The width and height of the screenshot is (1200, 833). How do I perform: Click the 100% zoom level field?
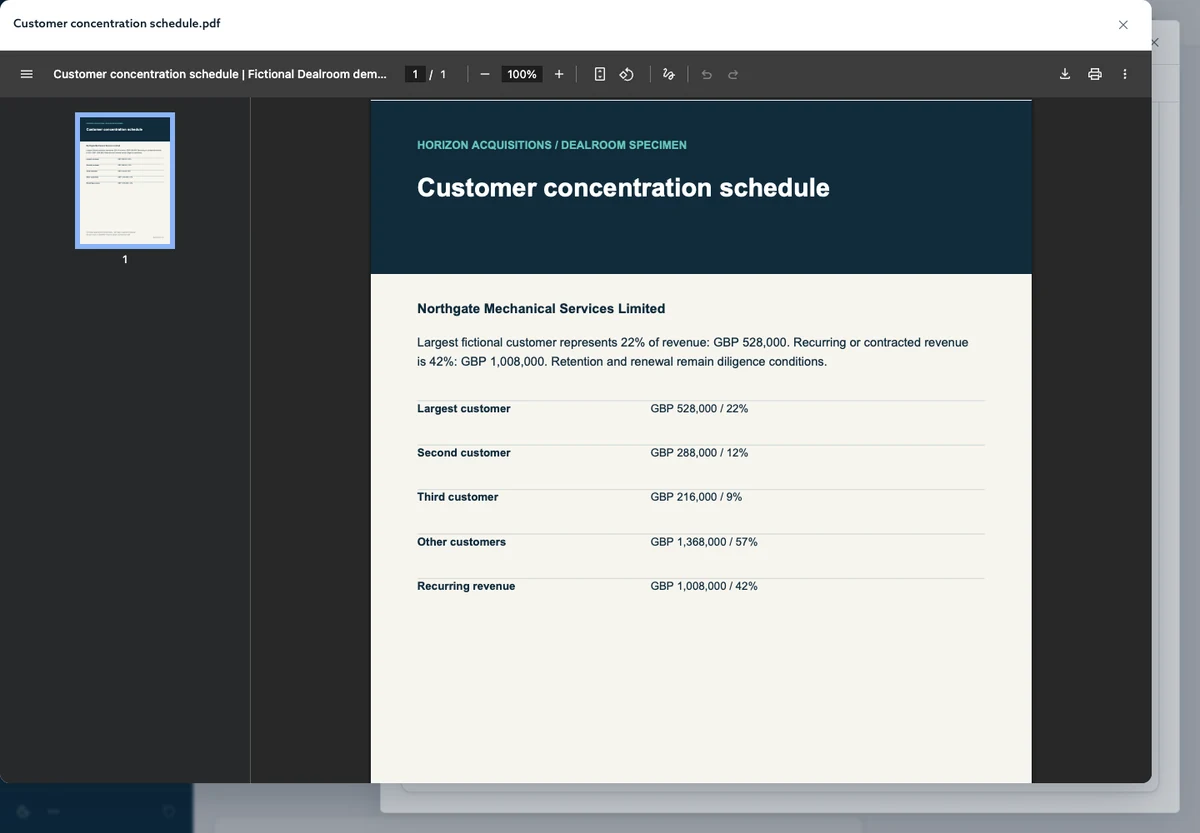pyautogui.click(x=522, y=74)
